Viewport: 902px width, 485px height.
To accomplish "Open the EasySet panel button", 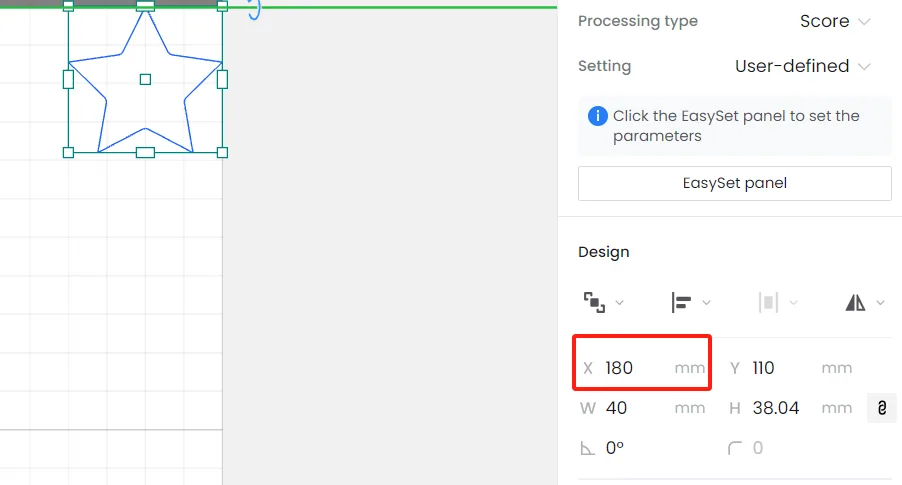I will pos(735,184).
